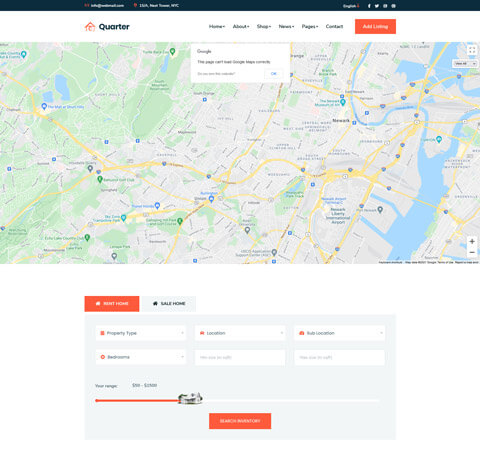This screenshot has height=470, width=480.
Task: Click the Add Listing button
Action: (x=375, y=26)
